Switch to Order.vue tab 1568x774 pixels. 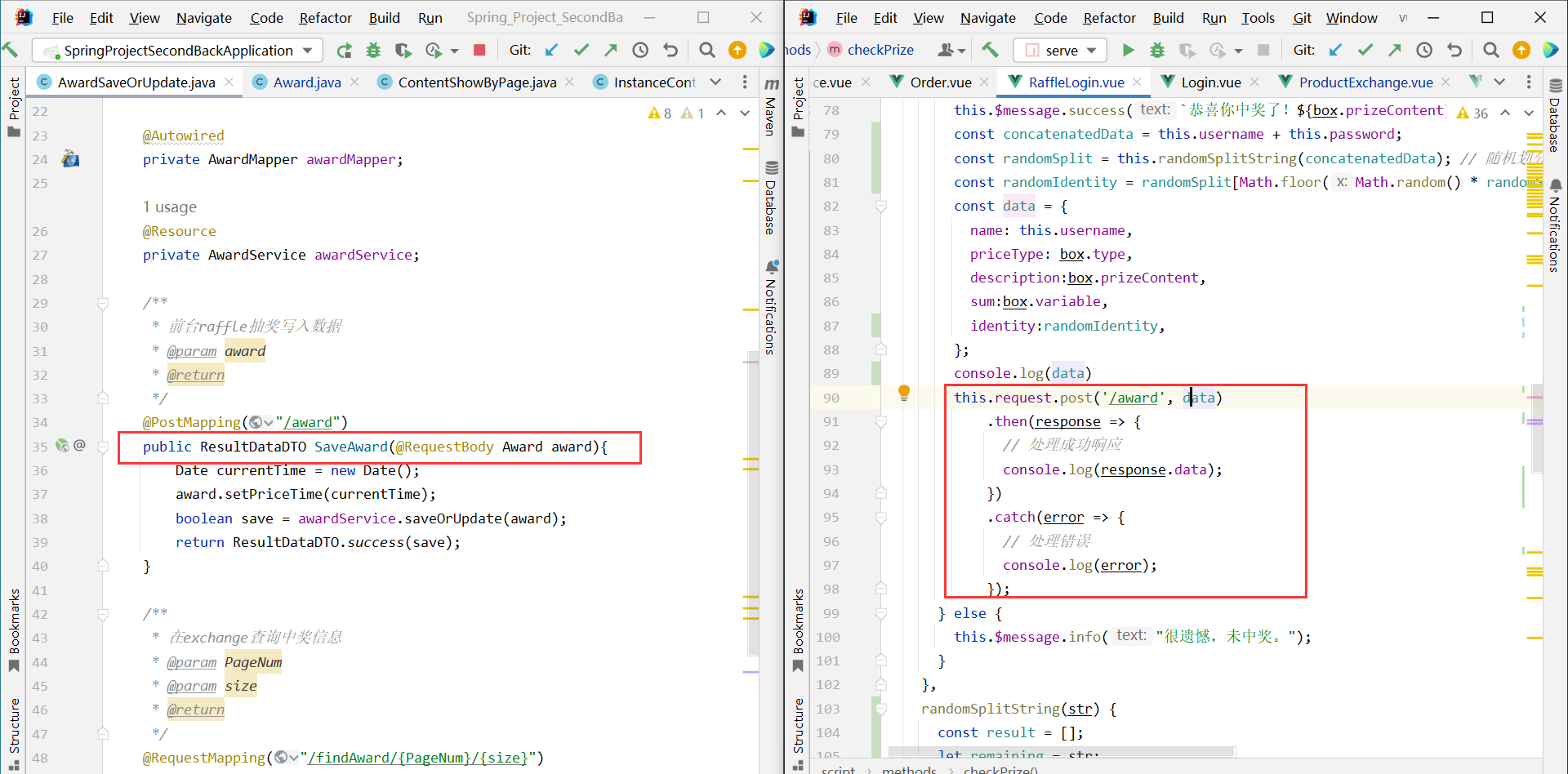[x=941, y=82]
